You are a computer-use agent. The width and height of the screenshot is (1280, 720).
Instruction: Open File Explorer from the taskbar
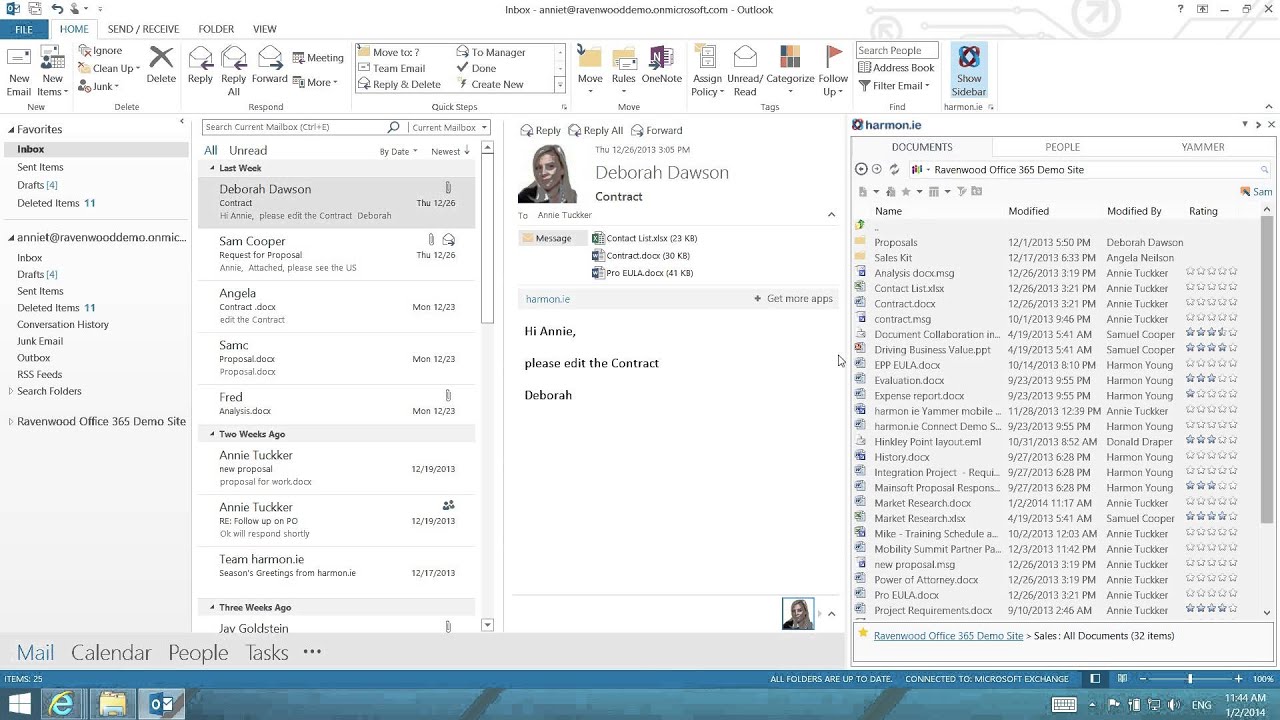pyautogui.click(x=112, y=704)
